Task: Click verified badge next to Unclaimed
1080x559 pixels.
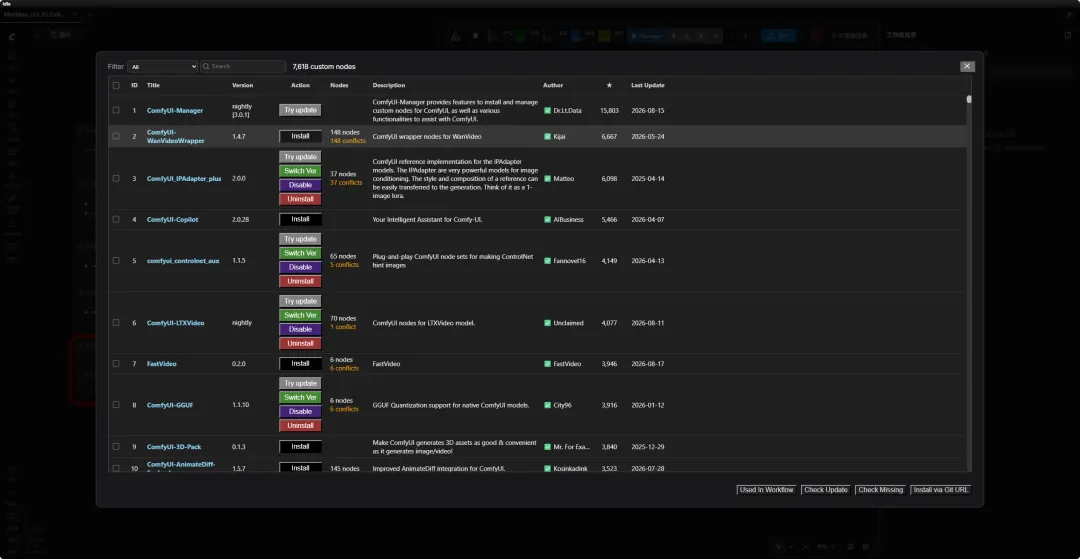Action: click(x=548, y=323)
